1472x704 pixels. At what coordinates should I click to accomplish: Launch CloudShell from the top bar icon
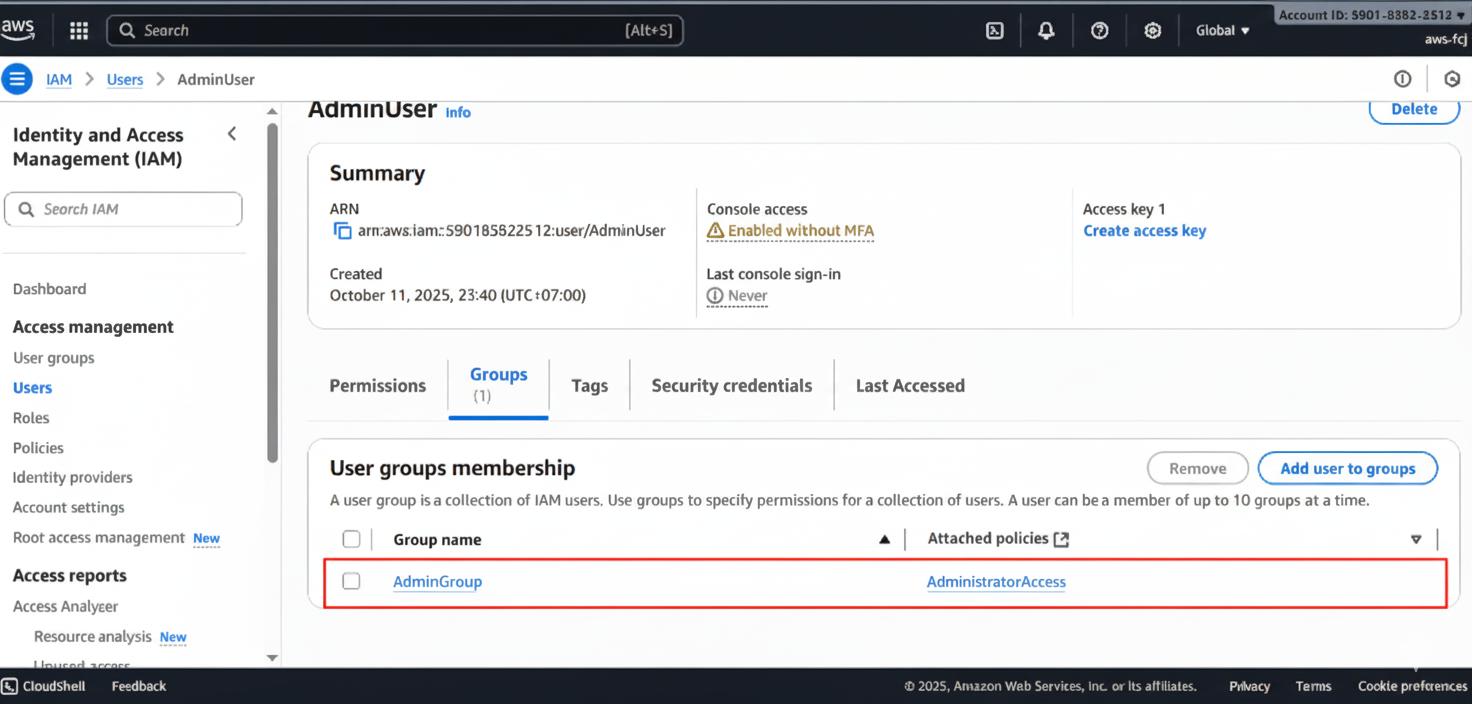995,31
